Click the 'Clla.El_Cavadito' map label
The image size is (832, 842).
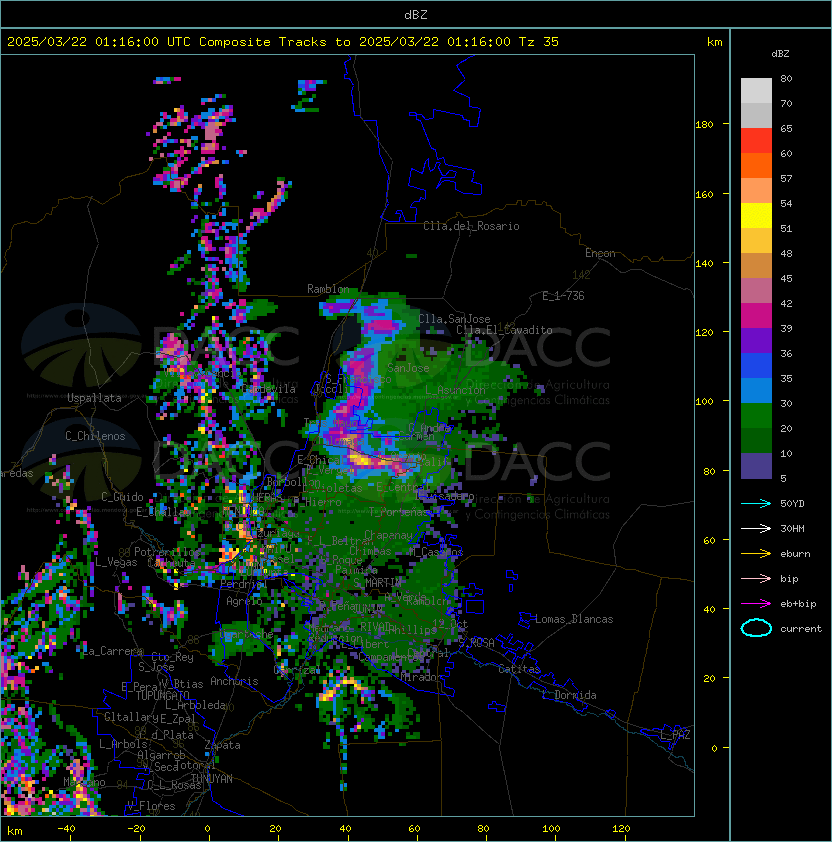click(x=504, y=330)
